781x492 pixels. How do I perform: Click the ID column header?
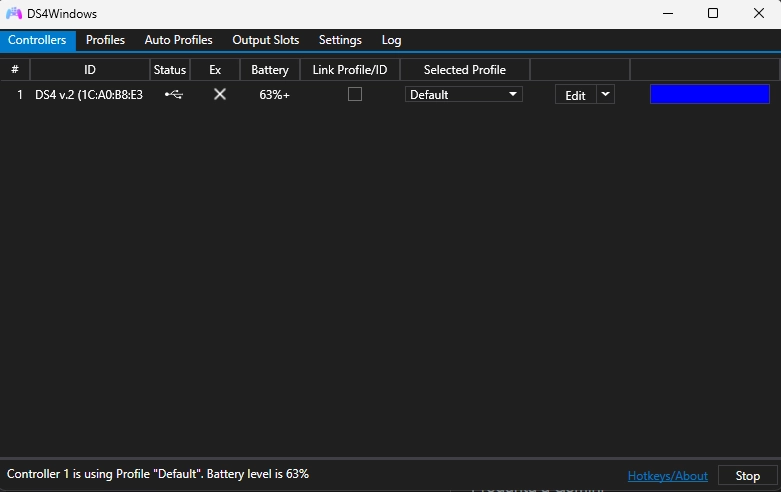pyautogui.click(x=90, y=70)
